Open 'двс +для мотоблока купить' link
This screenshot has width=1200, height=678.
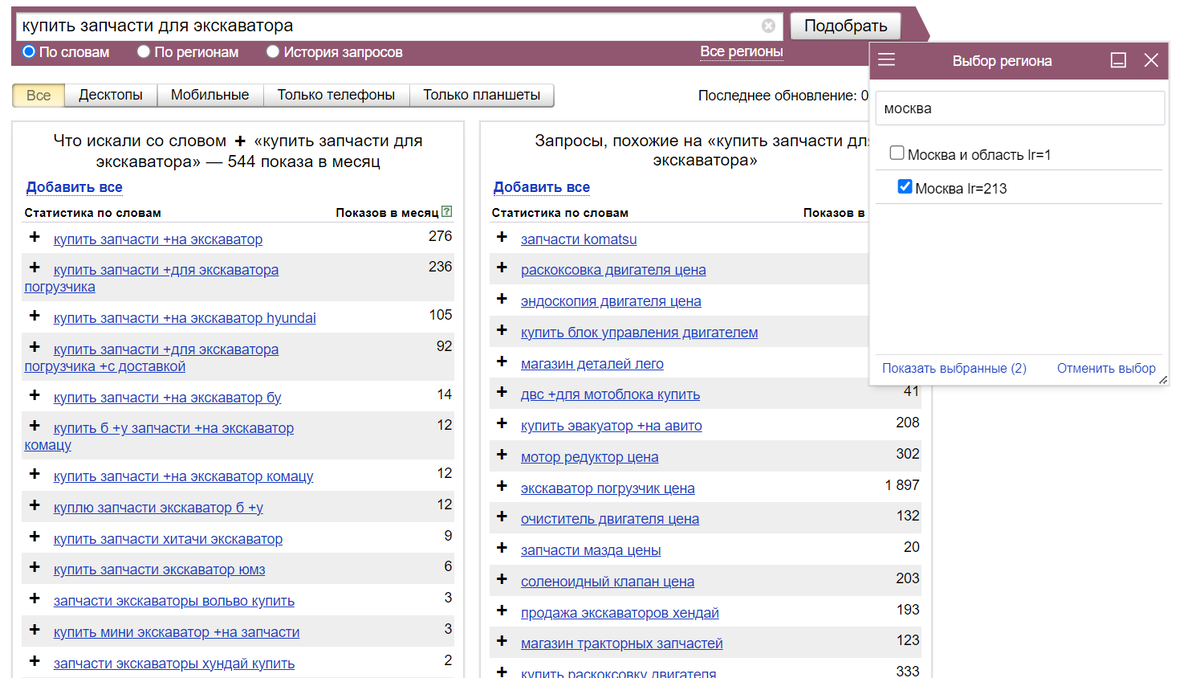[x=610, y=394]
